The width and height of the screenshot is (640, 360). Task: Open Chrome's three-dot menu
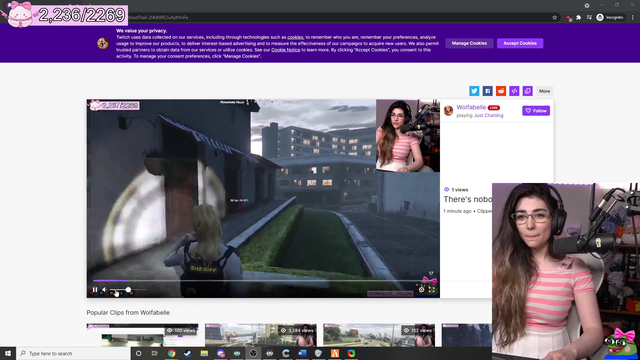tap(633, 18)
